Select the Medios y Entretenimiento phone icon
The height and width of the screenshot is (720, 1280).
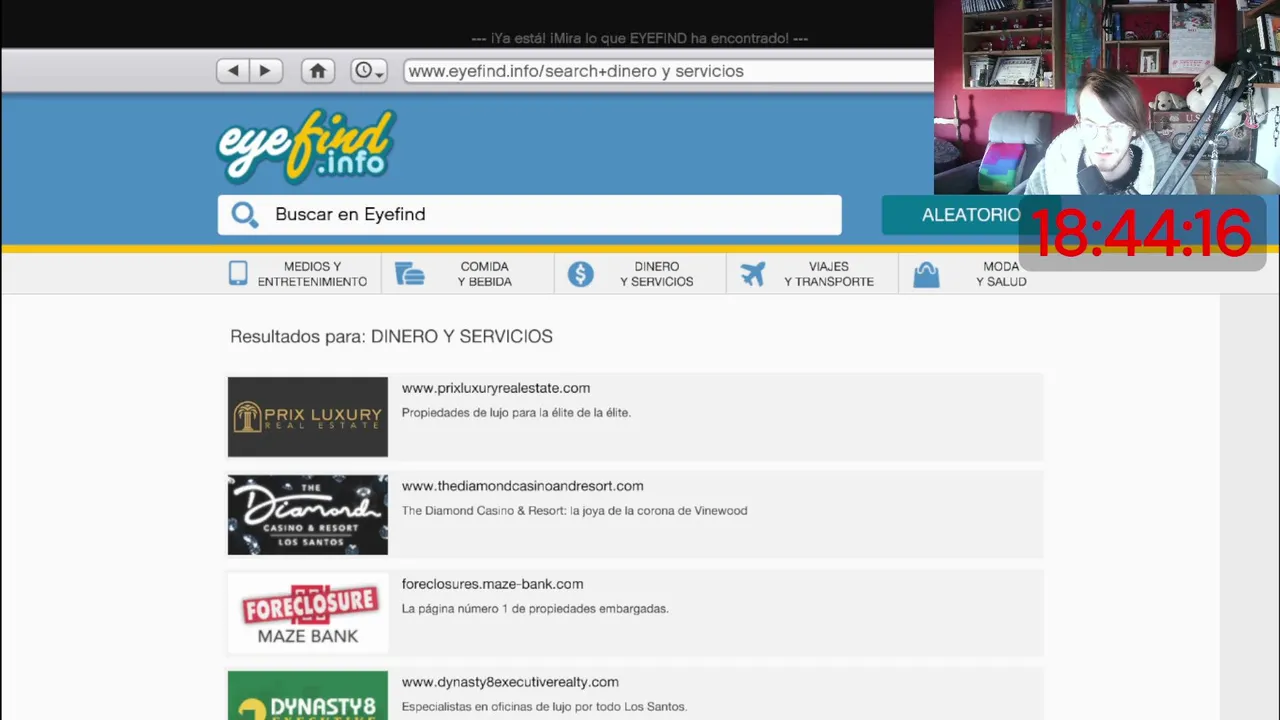[238, 274]
